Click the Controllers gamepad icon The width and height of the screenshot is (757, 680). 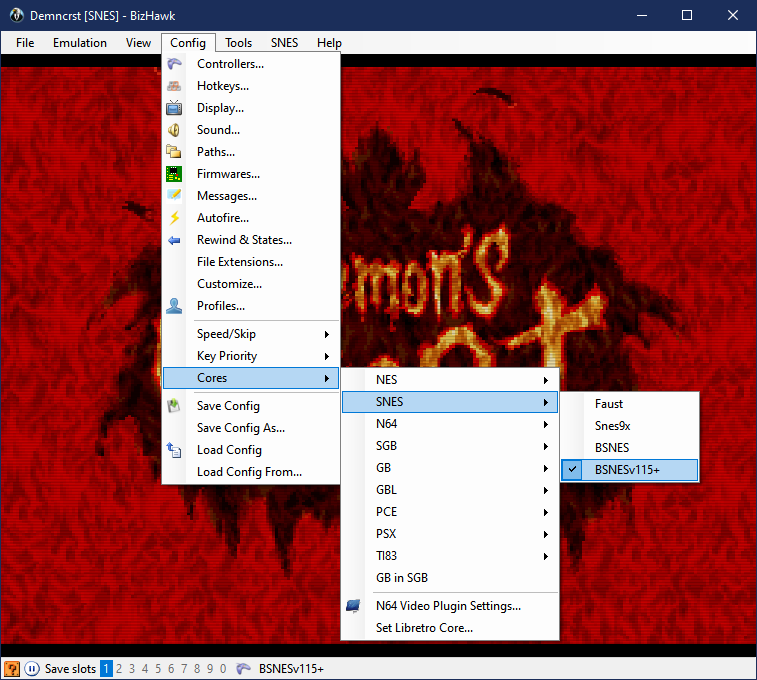click(175, 64)
